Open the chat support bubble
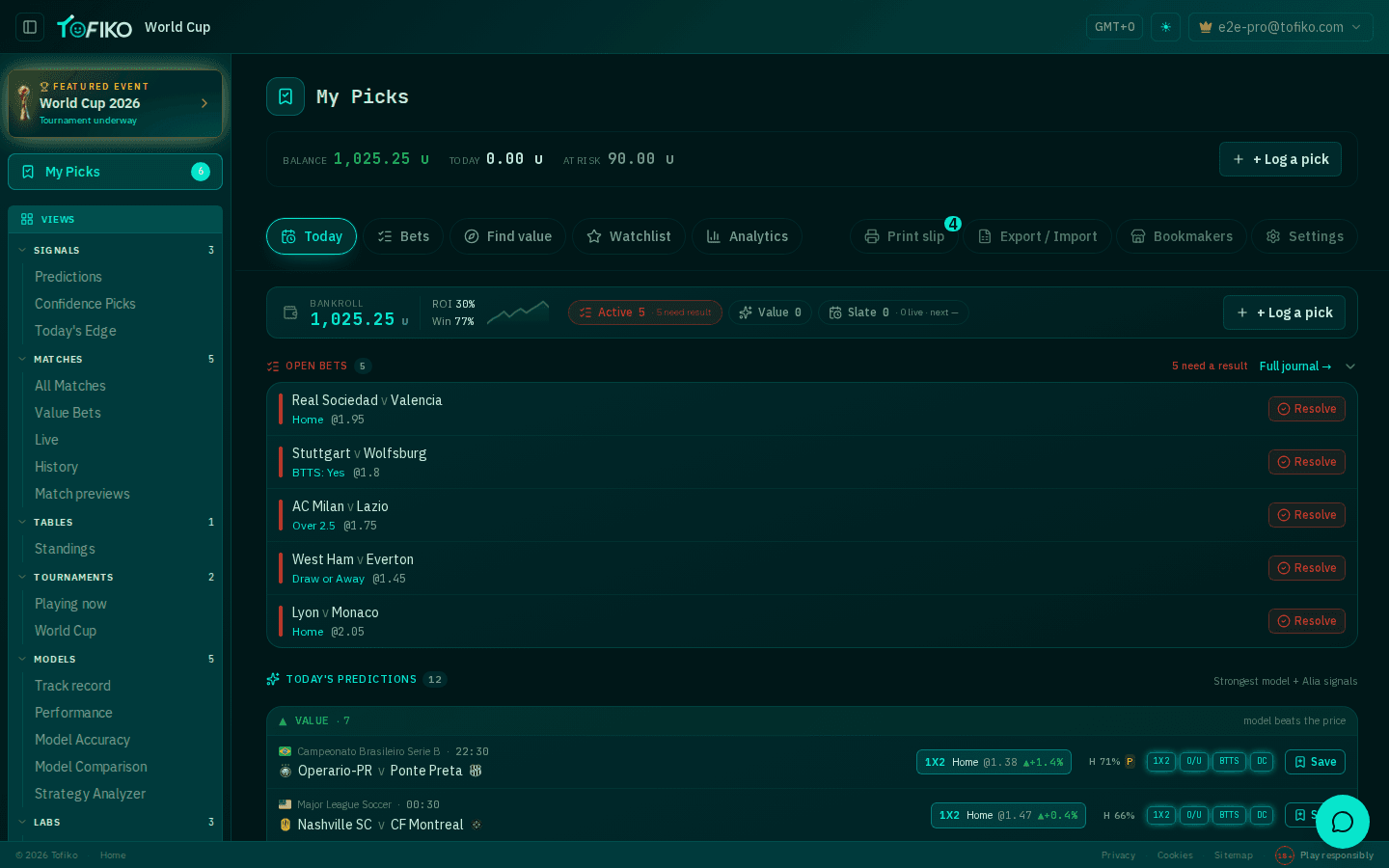 tap(1342, 822)
